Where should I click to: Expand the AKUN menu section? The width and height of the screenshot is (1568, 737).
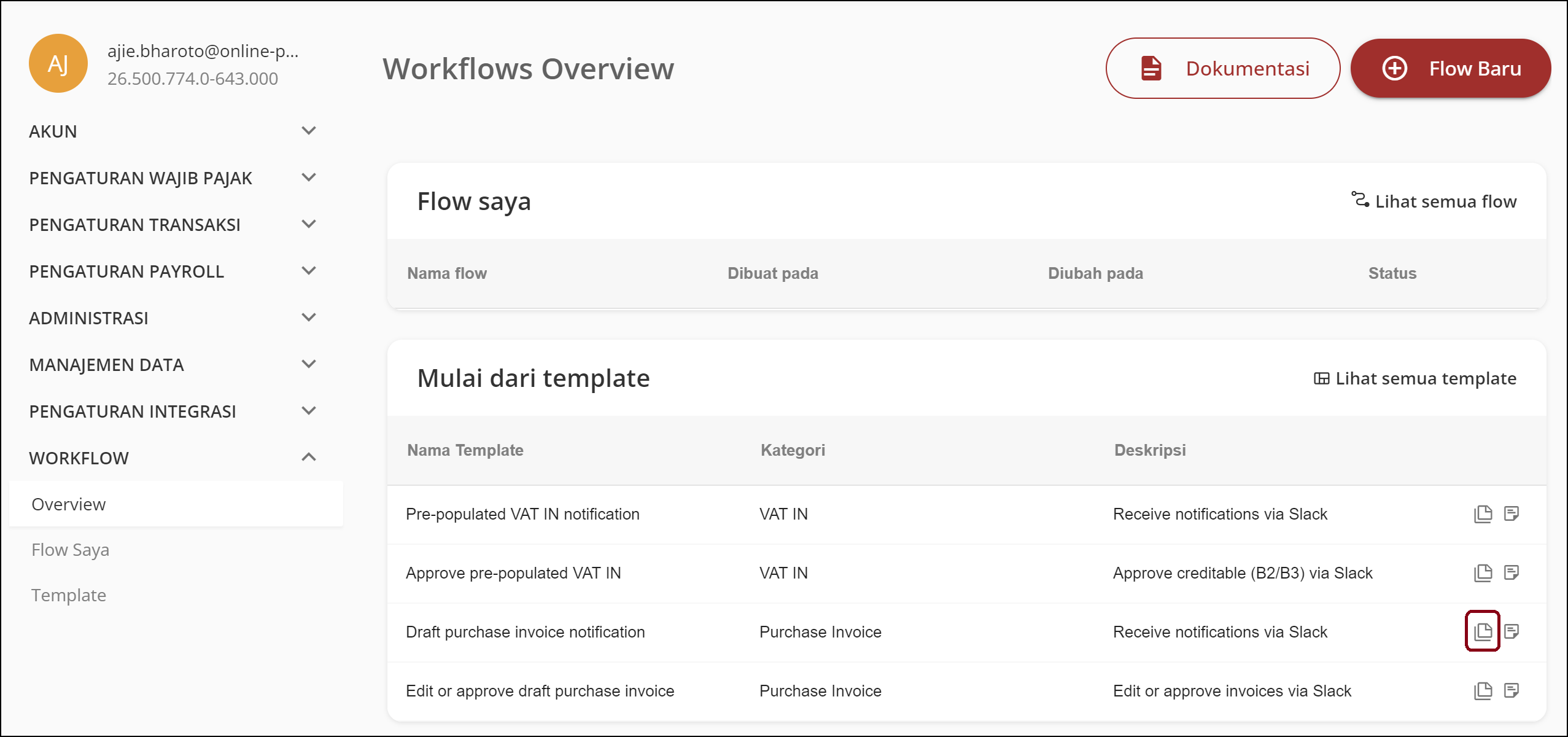pyautogui.click(x=309, y=131)
